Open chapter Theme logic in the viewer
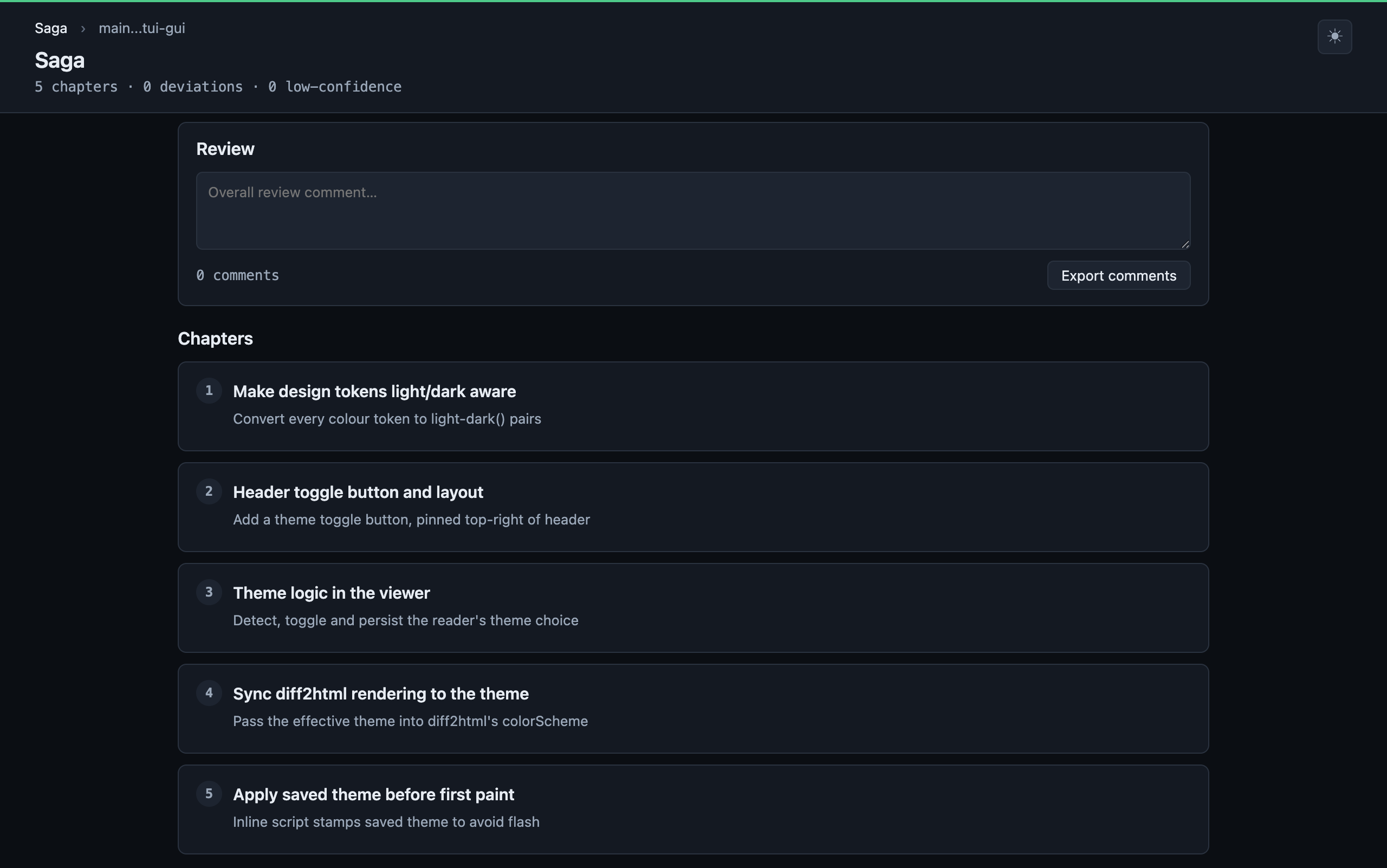Image resolution: width=1387 pixels, height=868 pixels. [693, 608]
